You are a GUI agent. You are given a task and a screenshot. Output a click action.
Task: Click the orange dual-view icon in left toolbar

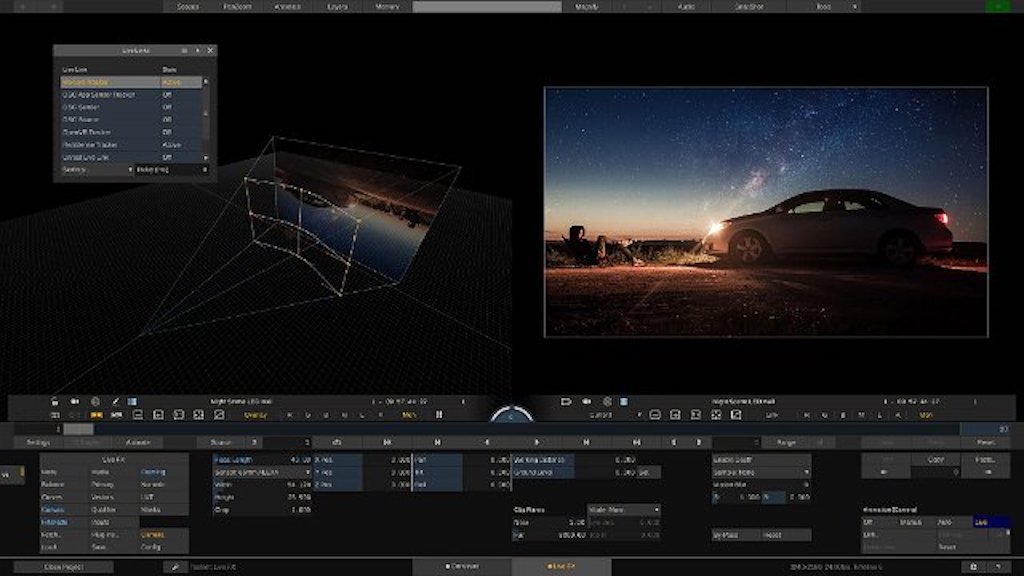point(98,414)
